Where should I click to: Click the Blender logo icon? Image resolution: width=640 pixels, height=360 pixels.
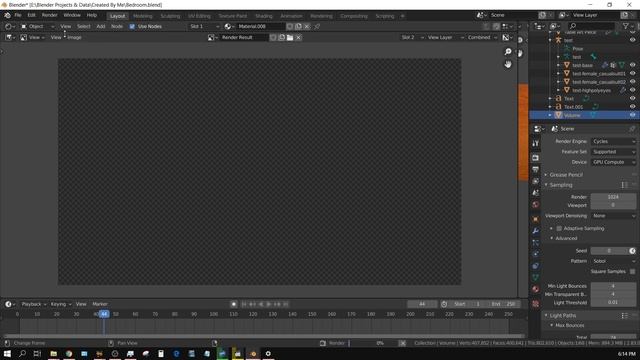7,15
